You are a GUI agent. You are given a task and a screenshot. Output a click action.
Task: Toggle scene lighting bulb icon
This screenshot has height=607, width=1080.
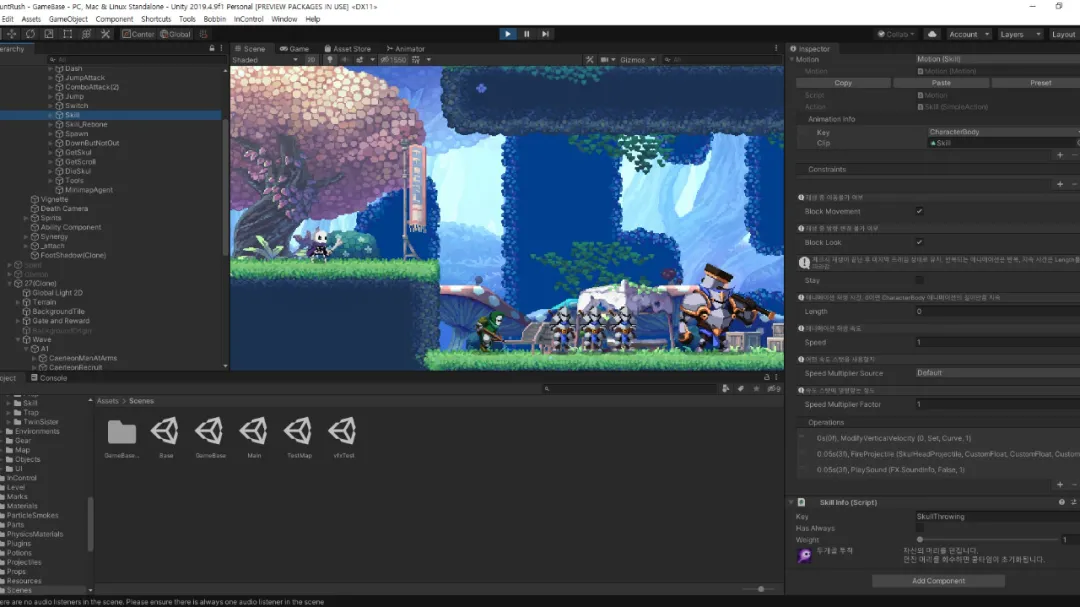(330, 60)
